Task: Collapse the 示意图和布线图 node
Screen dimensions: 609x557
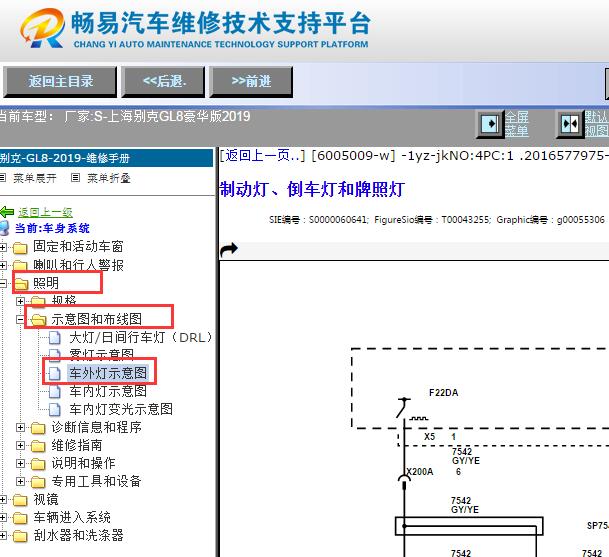Action: pyautogui.click(x=21, y=319)
